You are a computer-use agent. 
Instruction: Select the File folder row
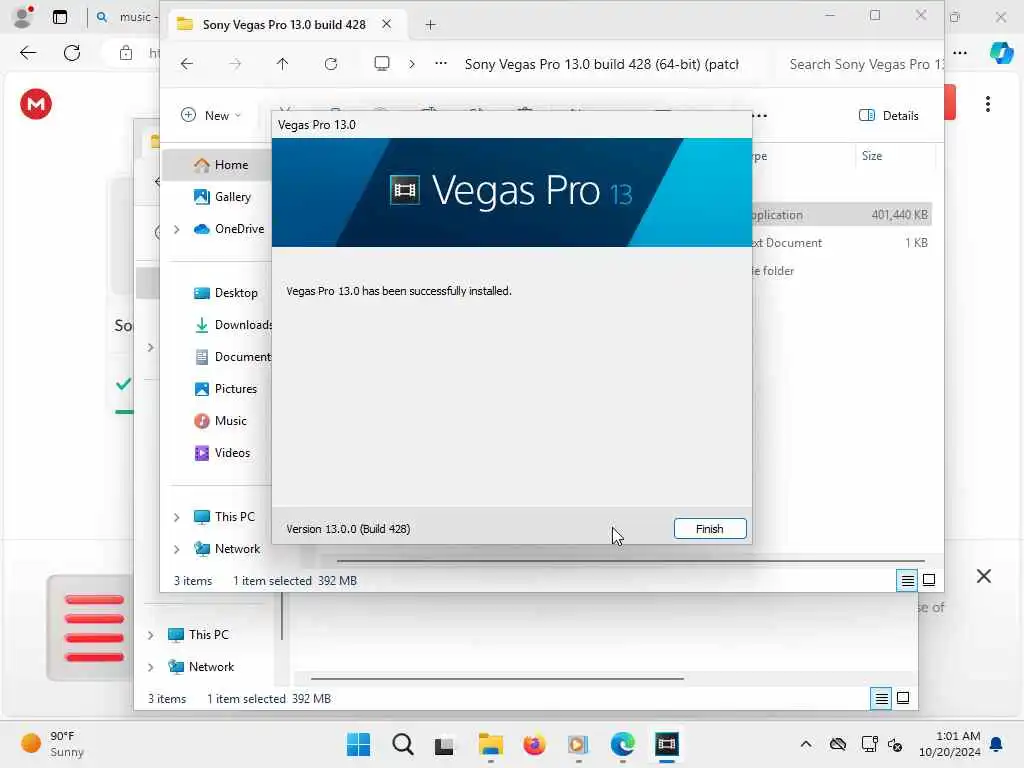tap(841, 270)
